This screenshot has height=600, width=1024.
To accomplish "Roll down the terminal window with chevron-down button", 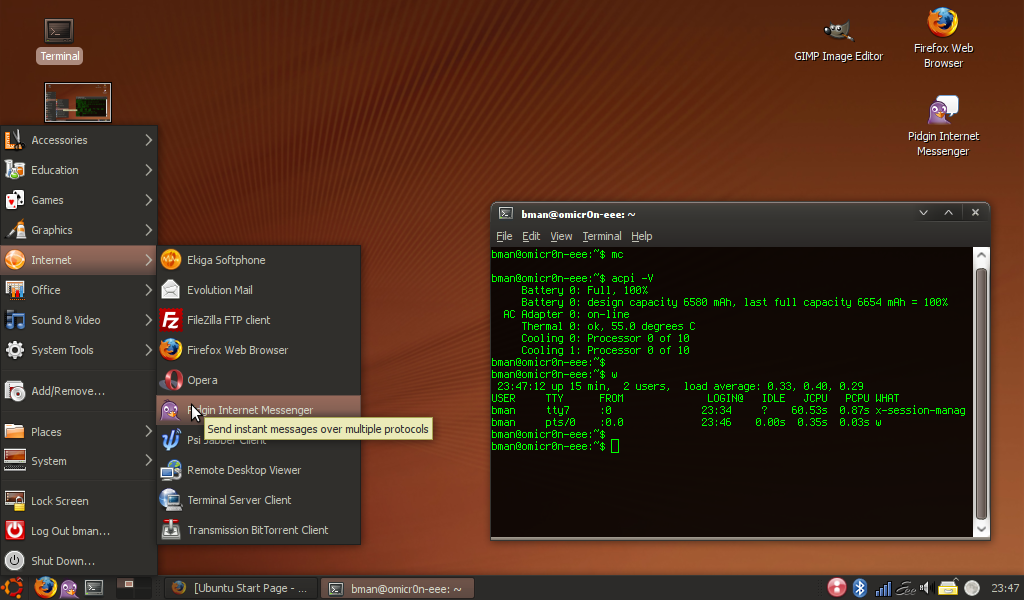I will (923, 213).
